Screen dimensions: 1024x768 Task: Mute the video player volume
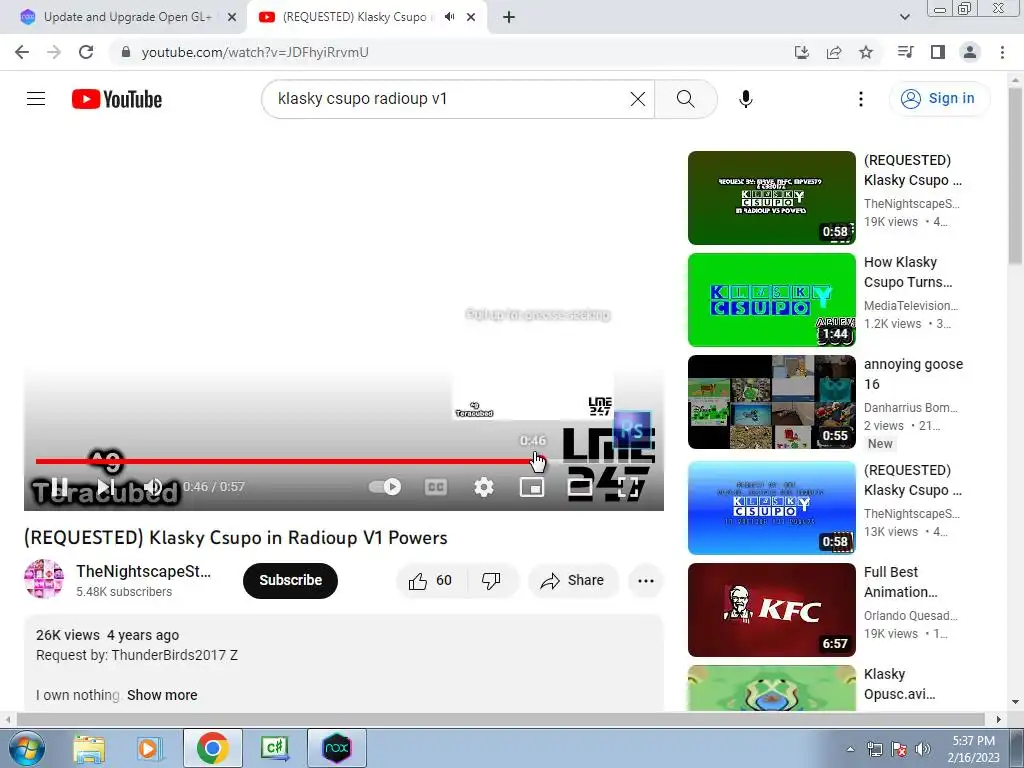point(153,487)
